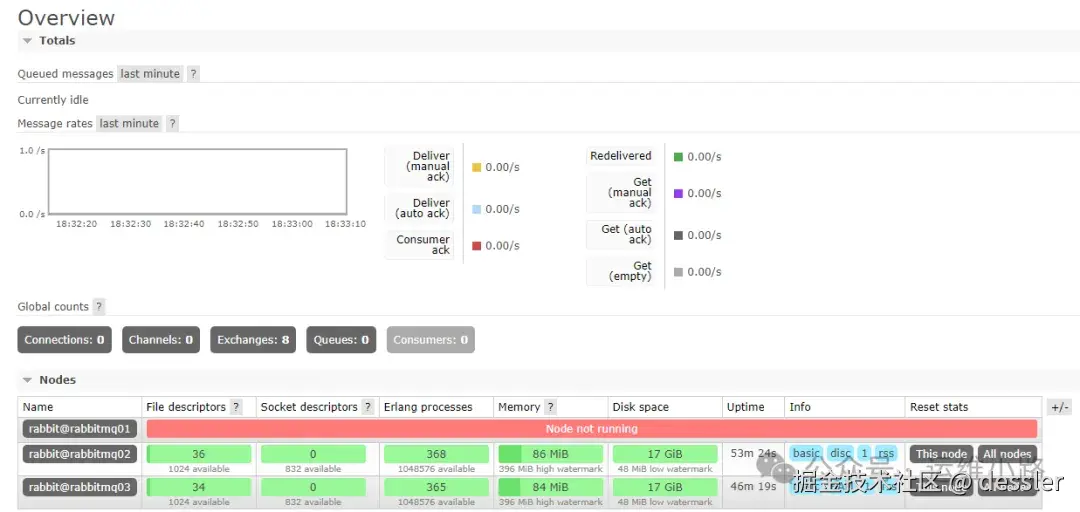The image size is (1080, 512).
Task: Reset stats for All nodes on rabbitmq02
Action: pos(1007,454)
